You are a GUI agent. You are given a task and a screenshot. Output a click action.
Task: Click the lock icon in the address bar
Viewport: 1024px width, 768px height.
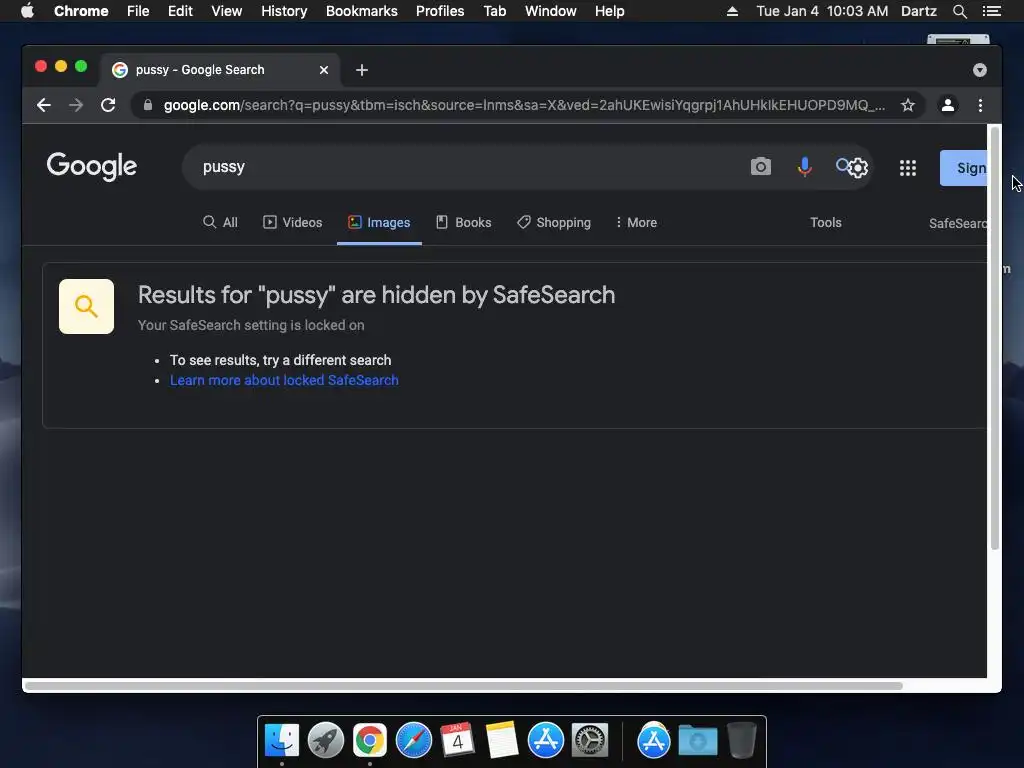coord(148,105)
